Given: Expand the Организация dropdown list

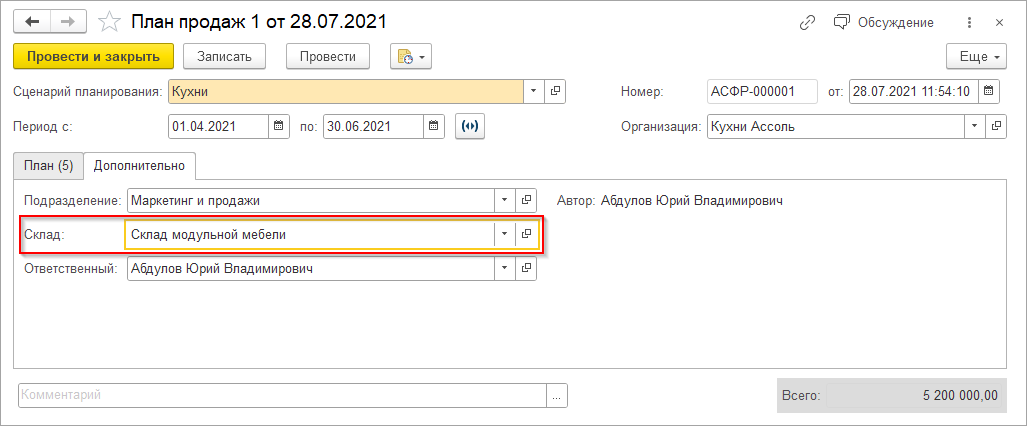Looking at the screenshot, I should [973, 127].
